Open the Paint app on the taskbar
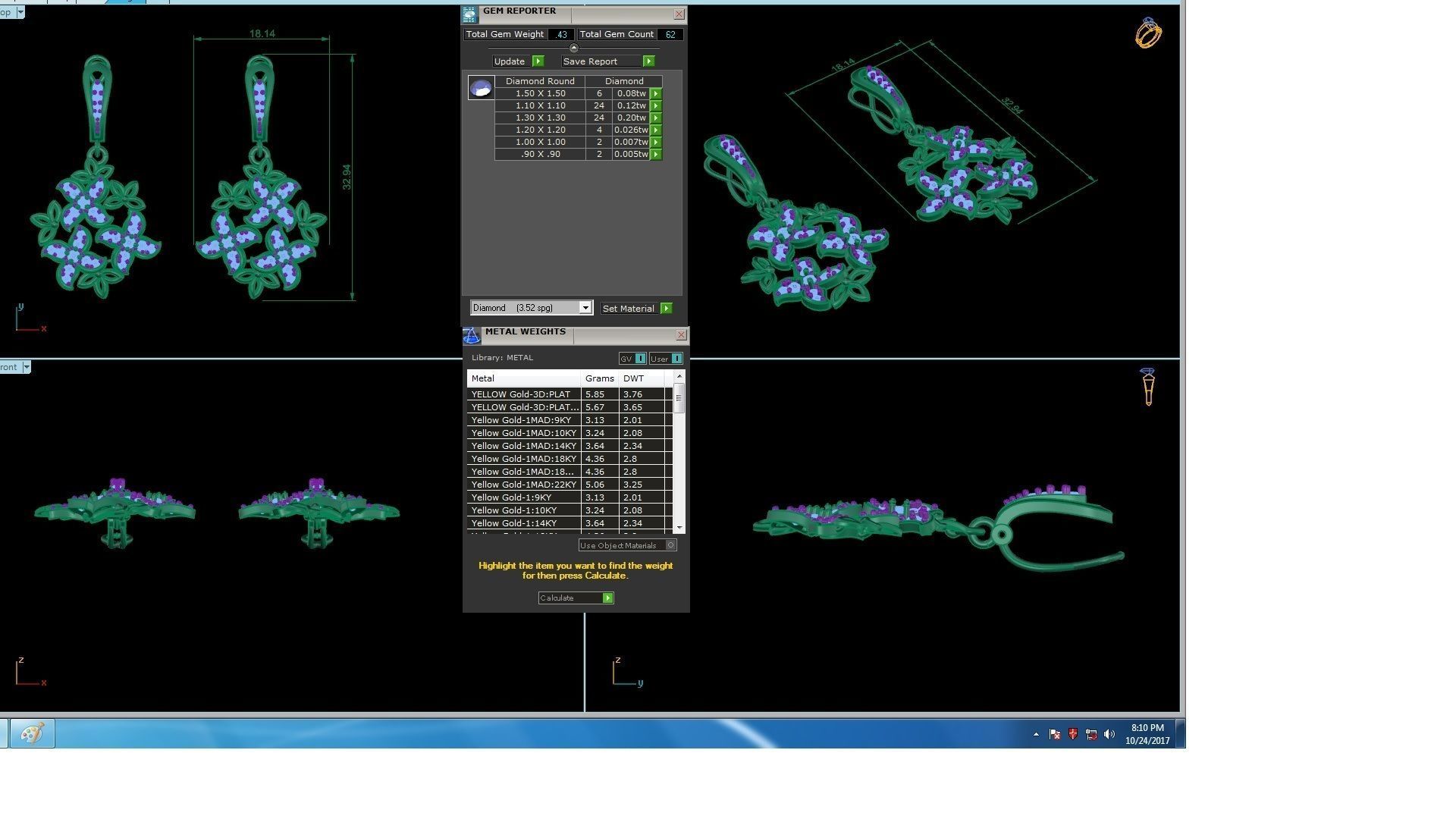The width and height of the screenshot is (1456, 819). click(x=32, y=734)
